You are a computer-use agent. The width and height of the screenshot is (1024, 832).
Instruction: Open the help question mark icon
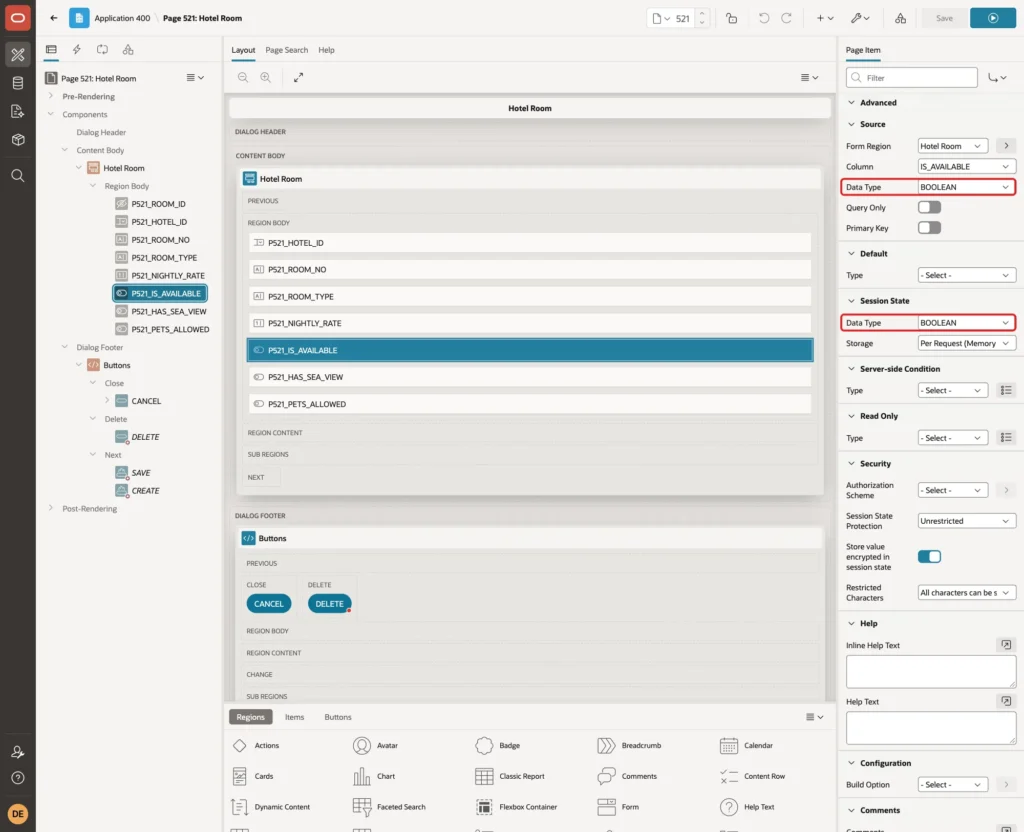[18, 778]
